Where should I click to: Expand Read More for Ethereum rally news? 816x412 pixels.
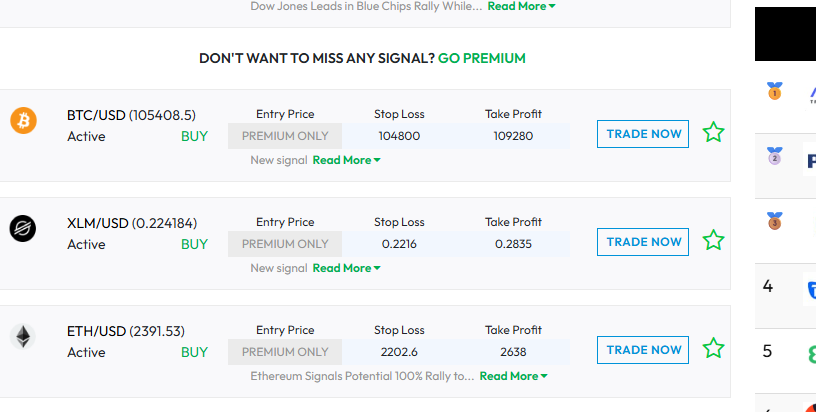click(x=514, y=376)
